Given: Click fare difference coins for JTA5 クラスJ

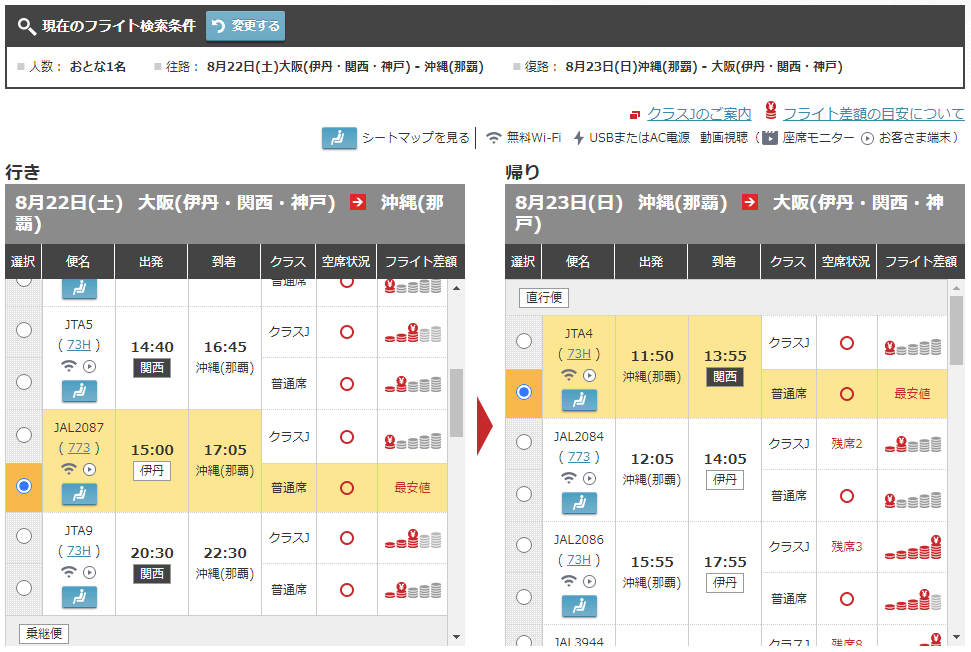Looking at the screenshot, I should coord(413,333).
